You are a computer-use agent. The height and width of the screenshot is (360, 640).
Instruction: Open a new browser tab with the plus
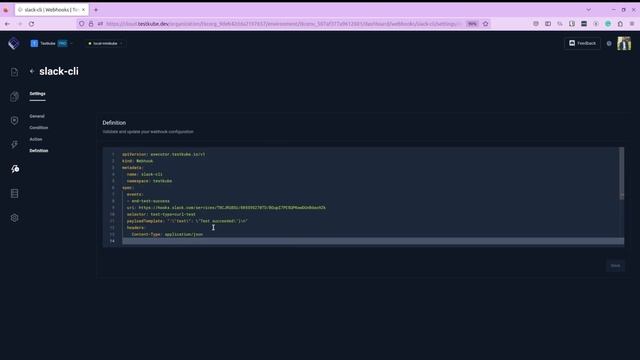96,9
